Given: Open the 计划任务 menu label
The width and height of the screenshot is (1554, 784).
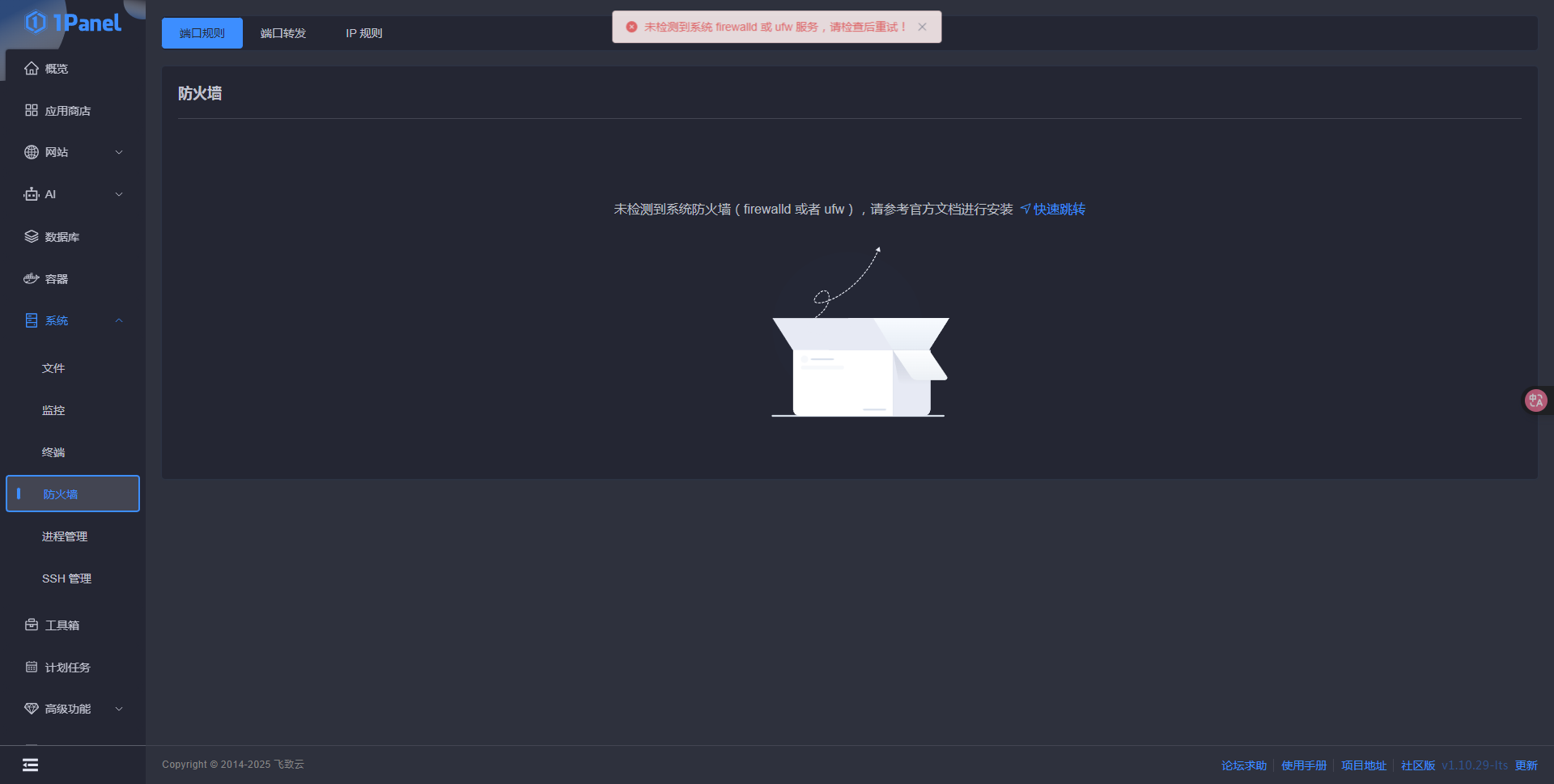Looking at the screenshot, I should (x=68, y=667).
